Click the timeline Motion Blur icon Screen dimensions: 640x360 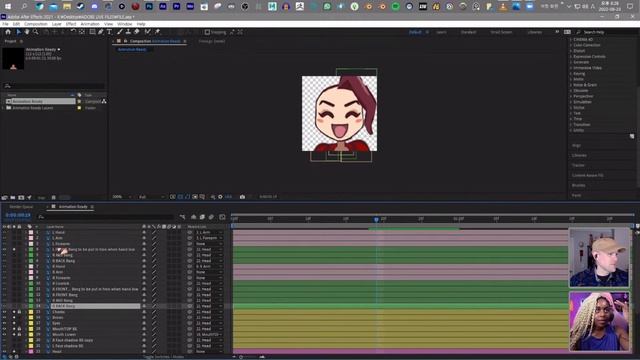point(211,217)
